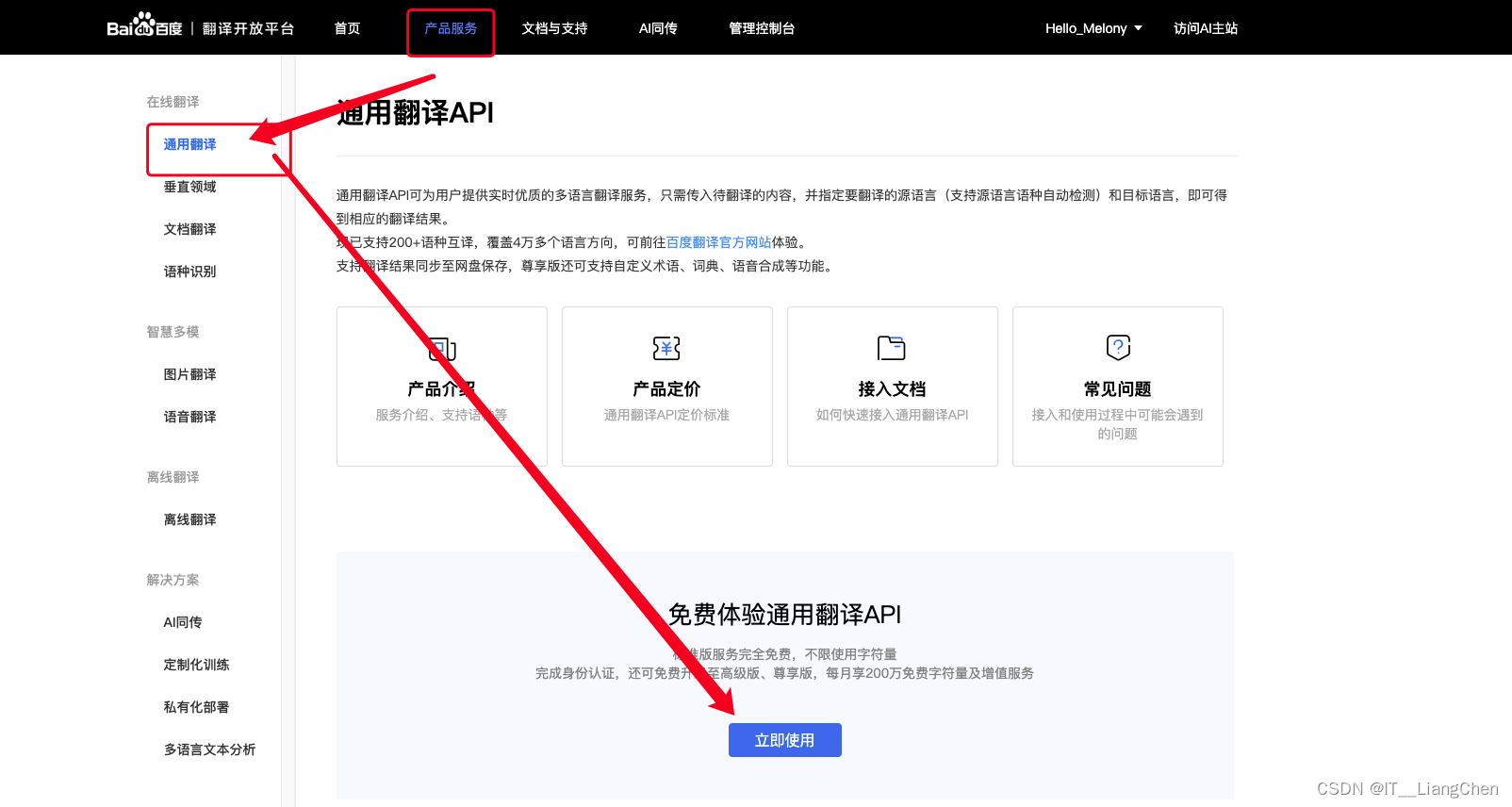
Task: Open the 管理控制台 nav item
Action: pos(762,28)
